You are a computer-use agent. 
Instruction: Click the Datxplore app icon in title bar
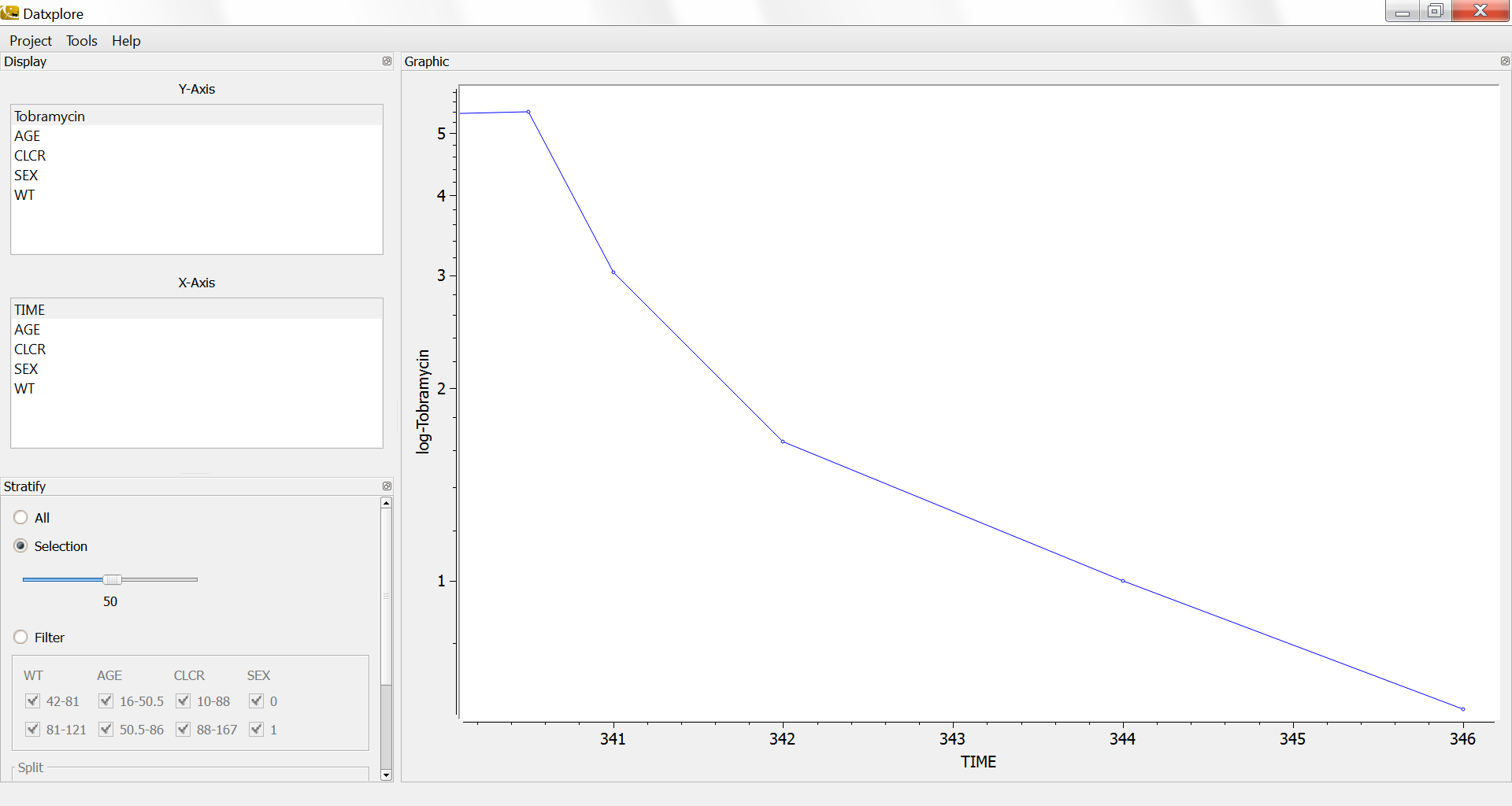click(x=10, y=13)
